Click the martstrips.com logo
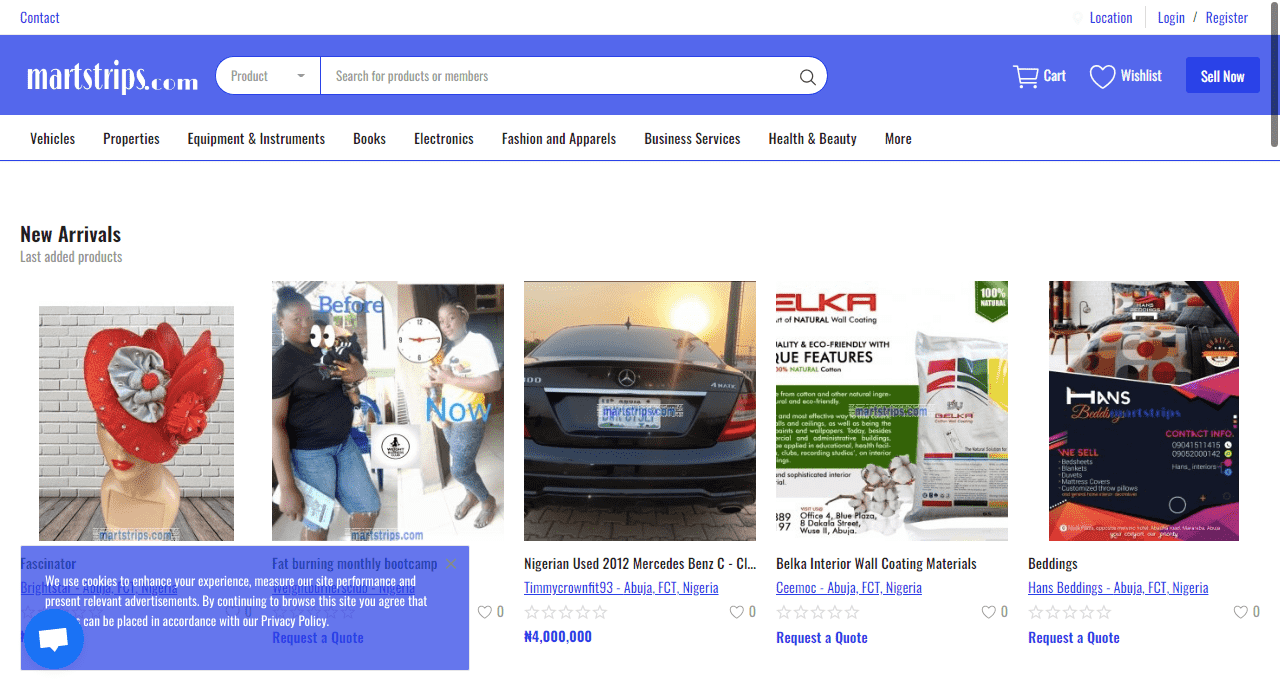The width and height of the screenshot is (1280, 689). 112,76
